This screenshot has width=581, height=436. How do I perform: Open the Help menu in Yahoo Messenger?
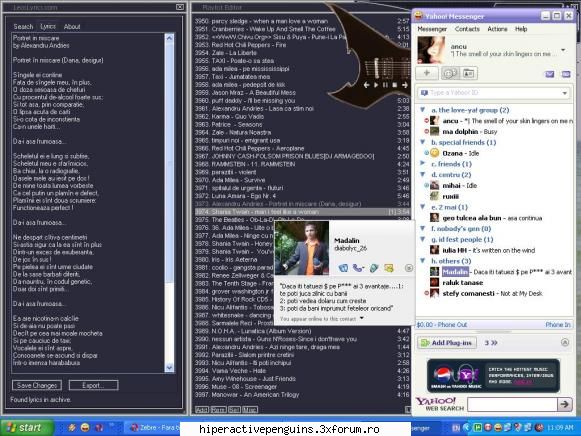[x=521, y=29]
